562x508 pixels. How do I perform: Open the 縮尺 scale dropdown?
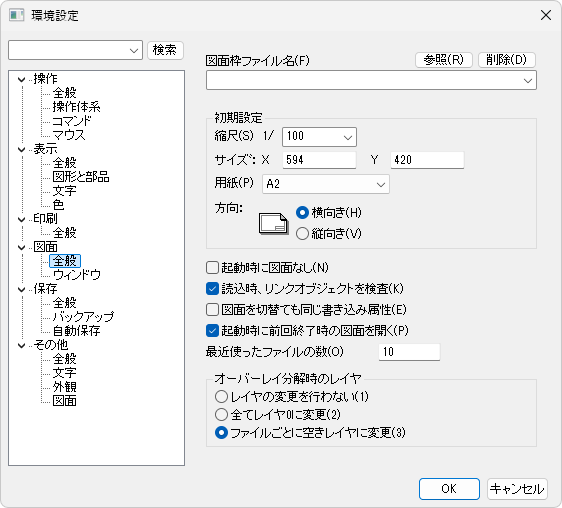point(319,137)
